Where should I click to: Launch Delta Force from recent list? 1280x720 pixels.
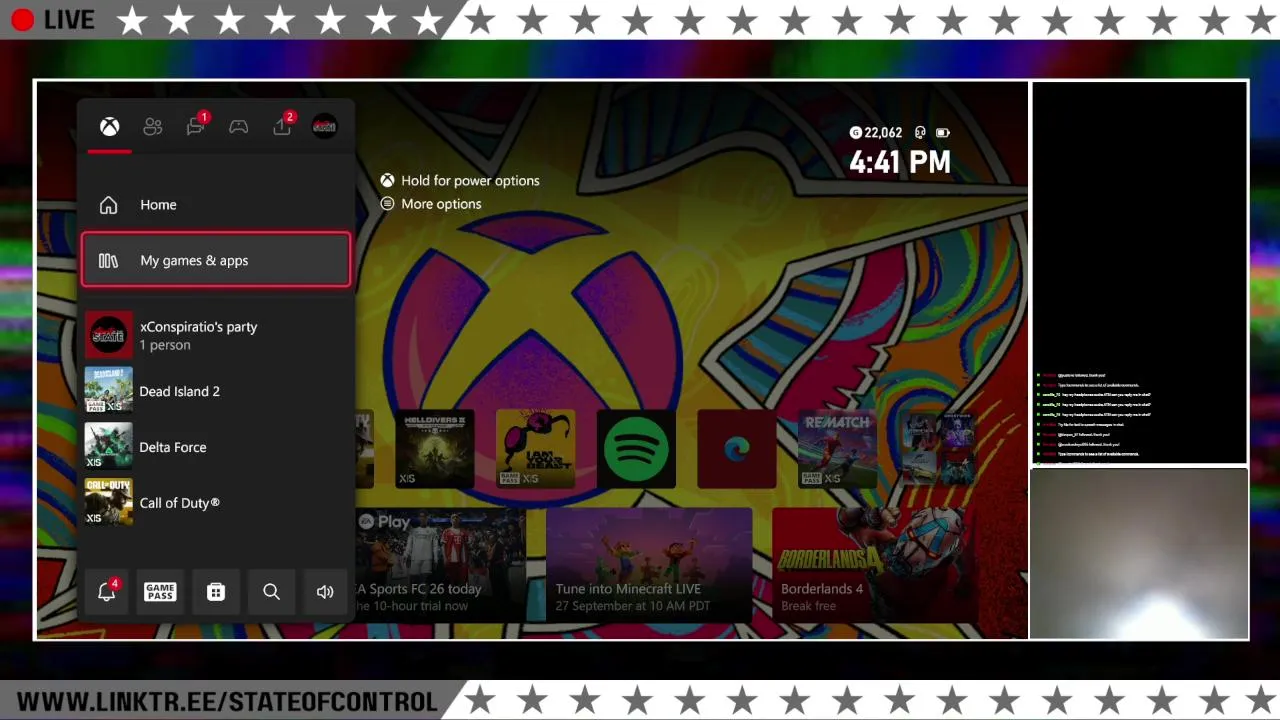216,447
